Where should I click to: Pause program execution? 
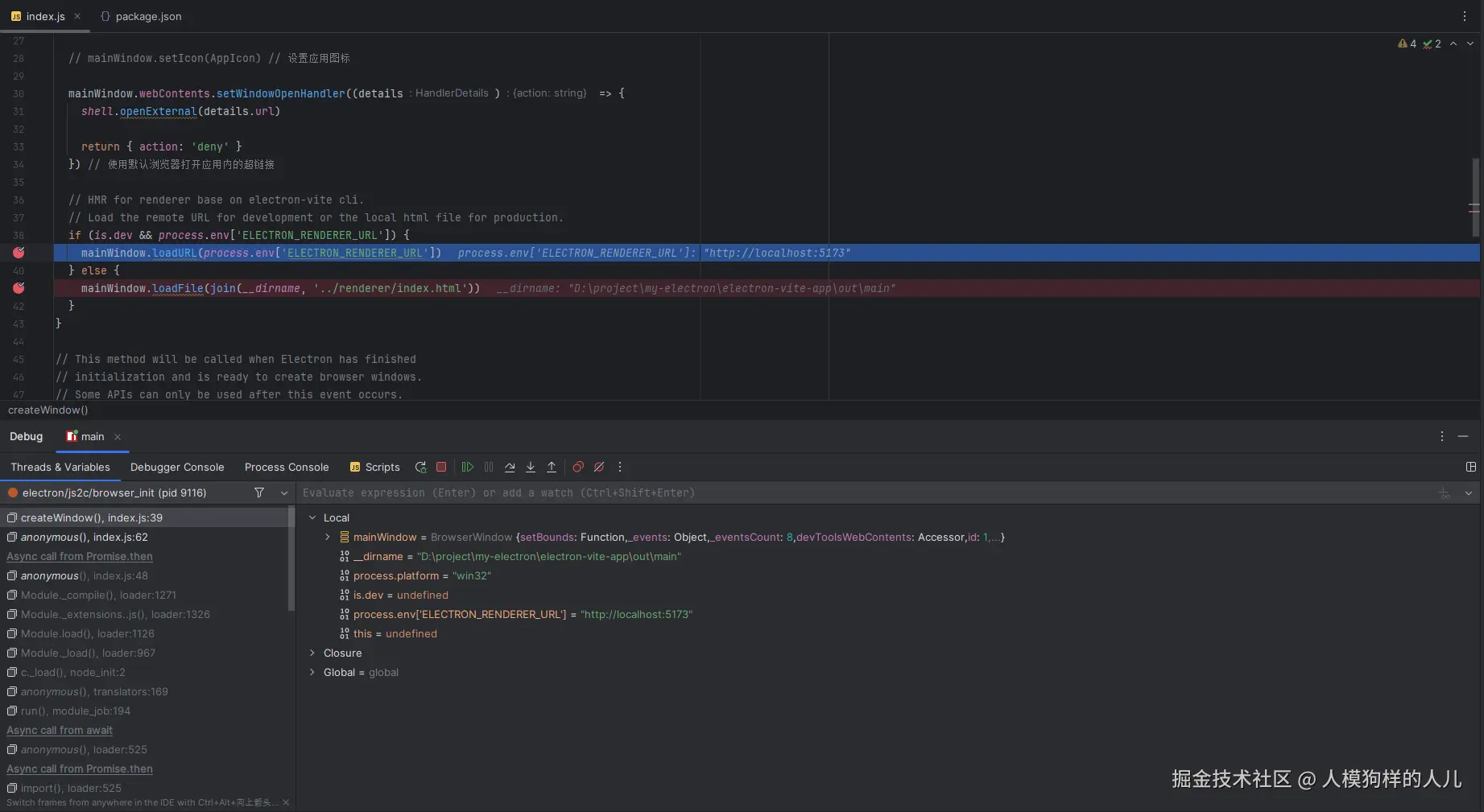pos(489,467)
